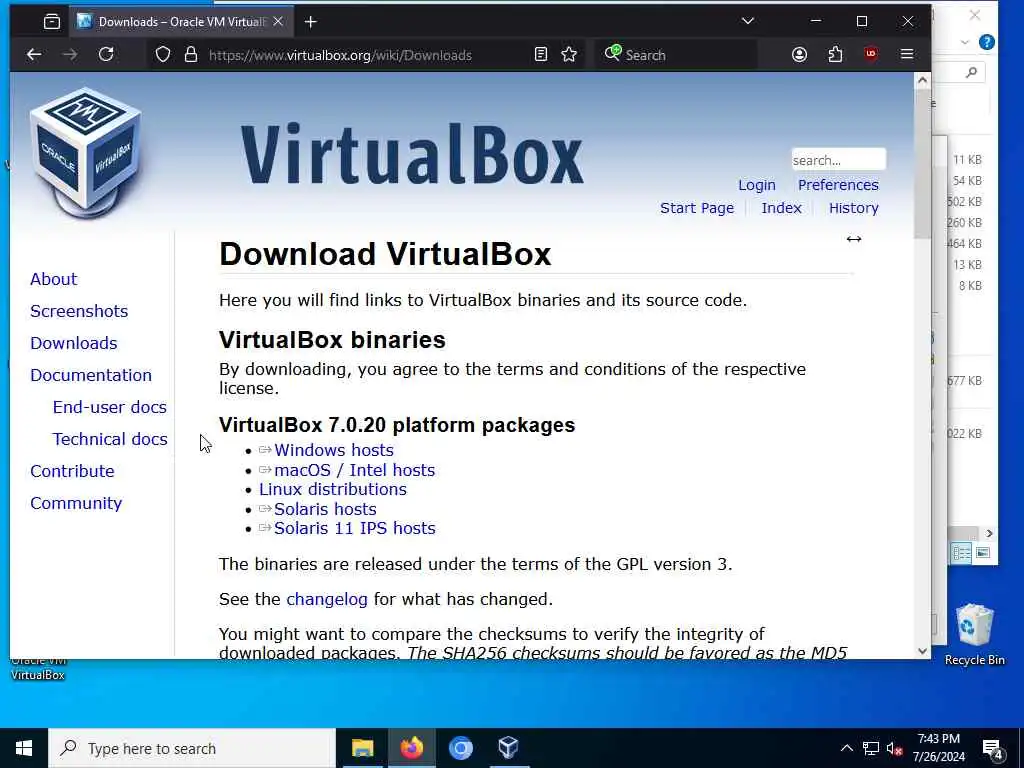This screenshot has height=768, width=1024.
Task: Download the Windows hosts package
Action: coord(334,451)
